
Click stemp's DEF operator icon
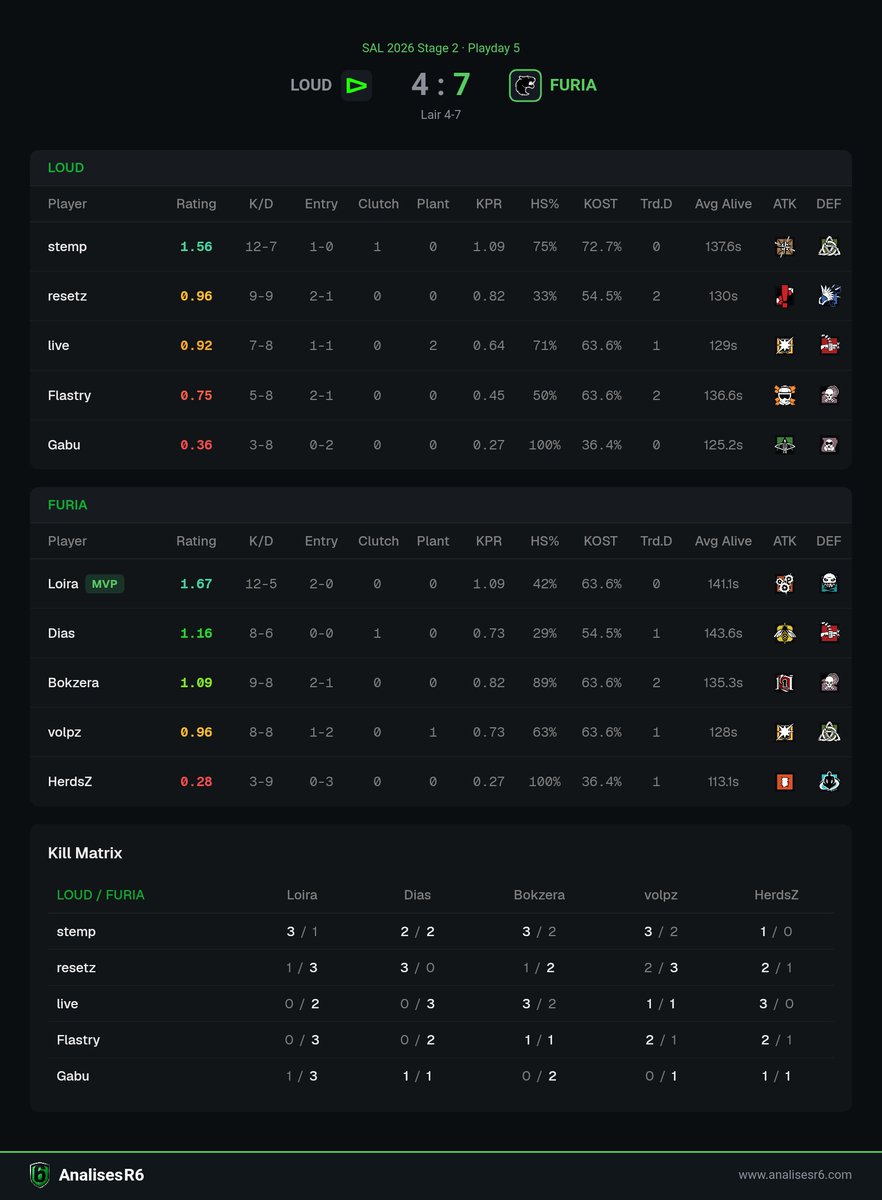click(x=829, y=246)
